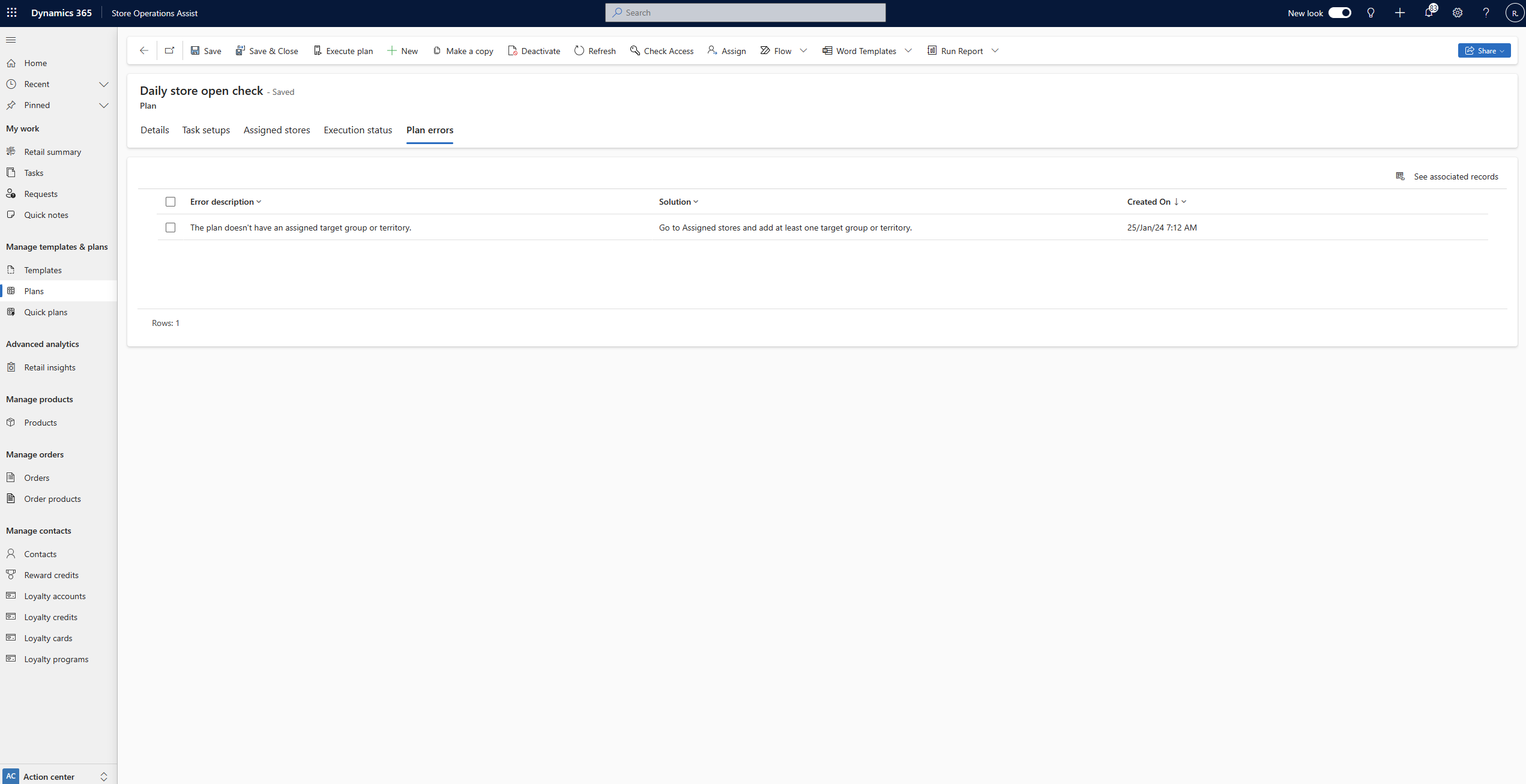Click the Execute plan icon in toolbar

click(x=317, y=50)
